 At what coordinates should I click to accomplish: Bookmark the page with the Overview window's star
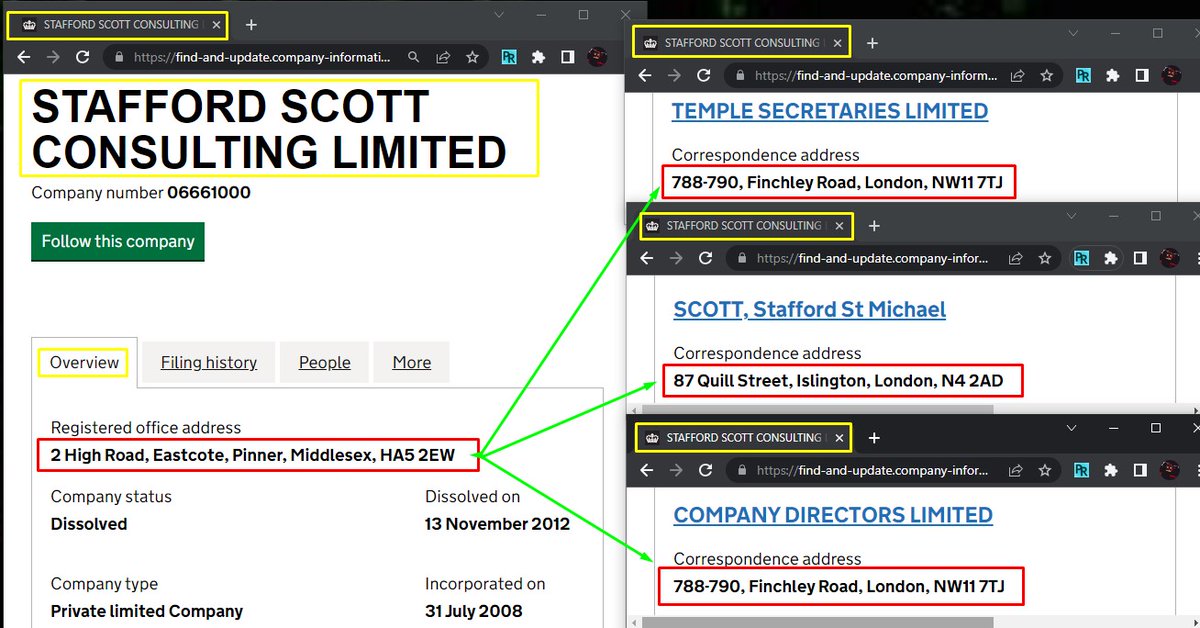[472, 58]
